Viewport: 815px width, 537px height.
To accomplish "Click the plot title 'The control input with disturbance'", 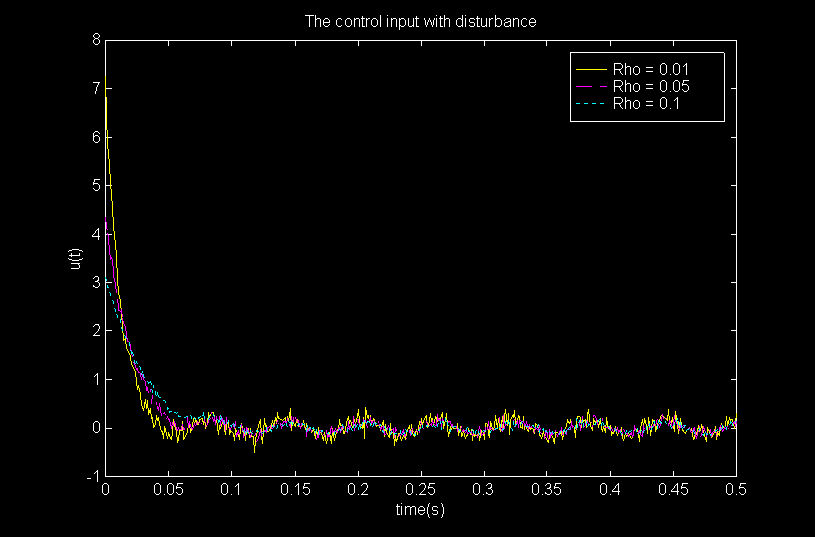I will [420, 21].
